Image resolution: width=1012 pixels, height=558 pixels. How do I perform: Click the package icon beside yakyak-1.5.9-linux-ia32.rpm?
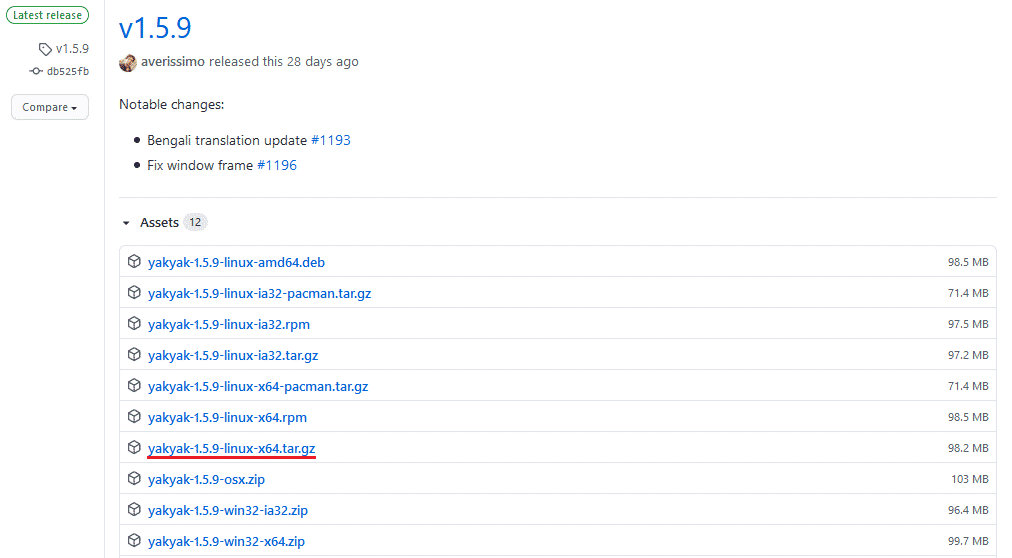(x=134, y=323)
